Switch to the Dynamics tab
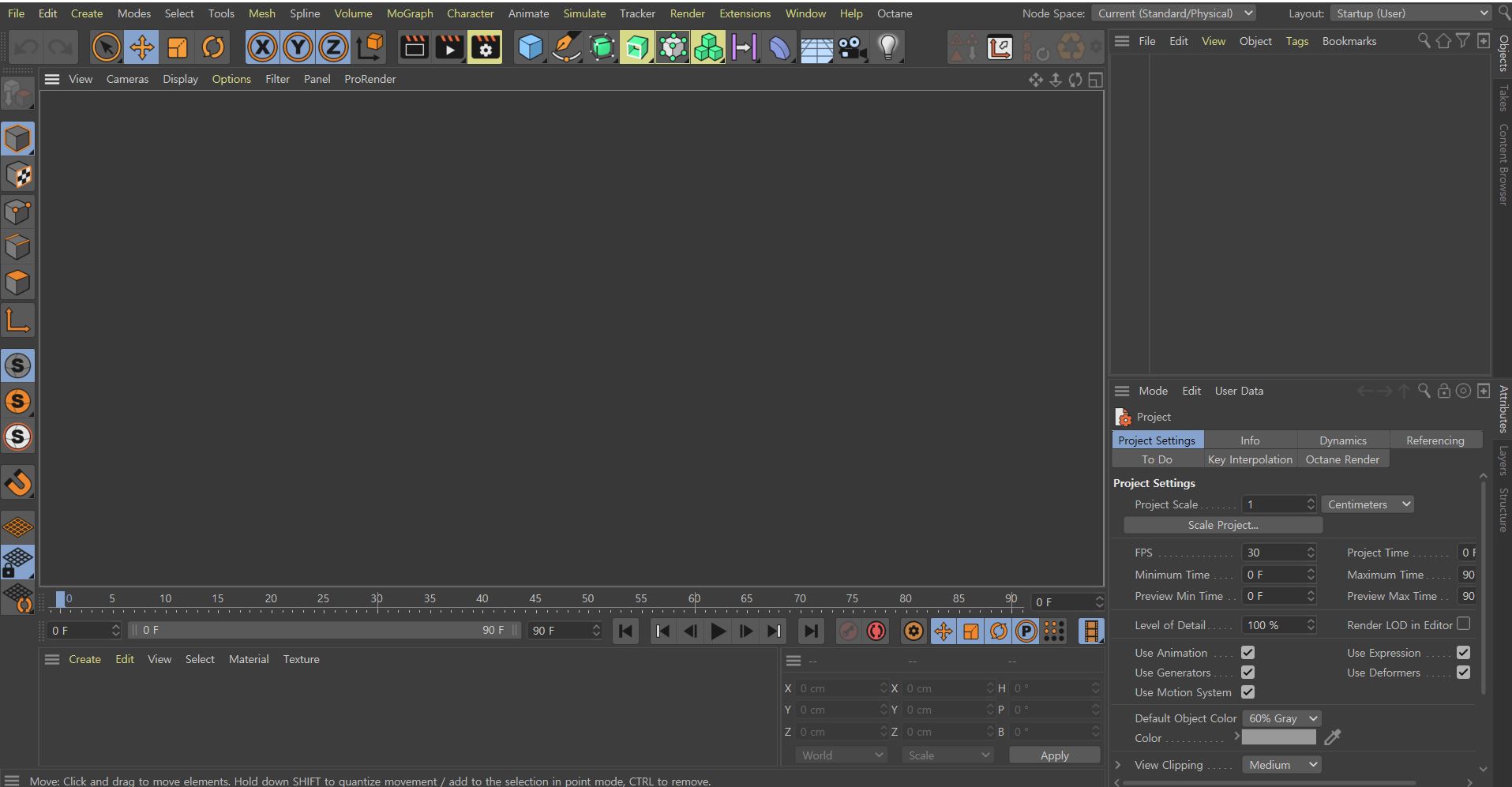 [x=1342, y=440]
